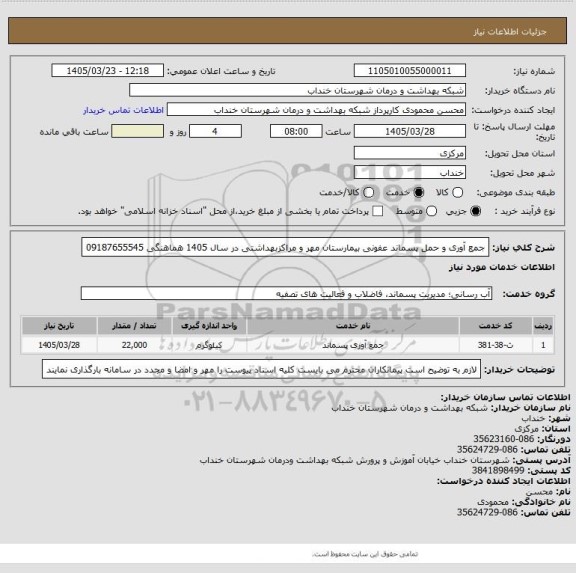Click the announcement date and time field
The height and width of the screenshot is (573, 576).
(x=108, y=71)
